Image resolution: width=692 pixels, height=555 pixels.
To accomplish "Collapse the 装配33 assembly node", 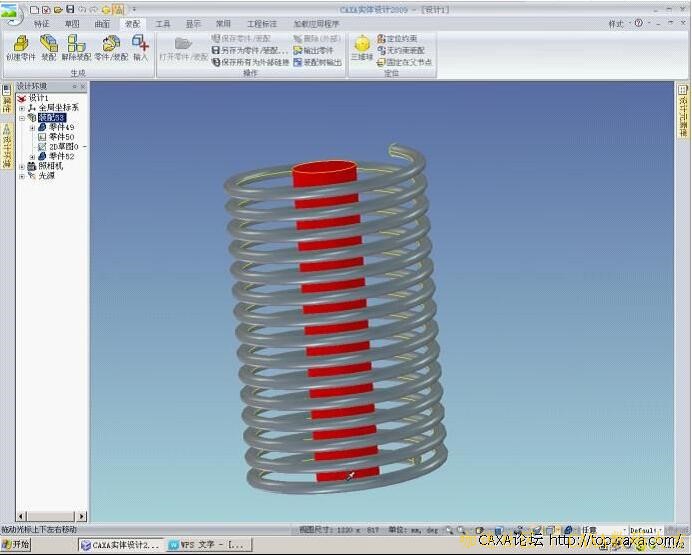I will [x=22, y=117].
